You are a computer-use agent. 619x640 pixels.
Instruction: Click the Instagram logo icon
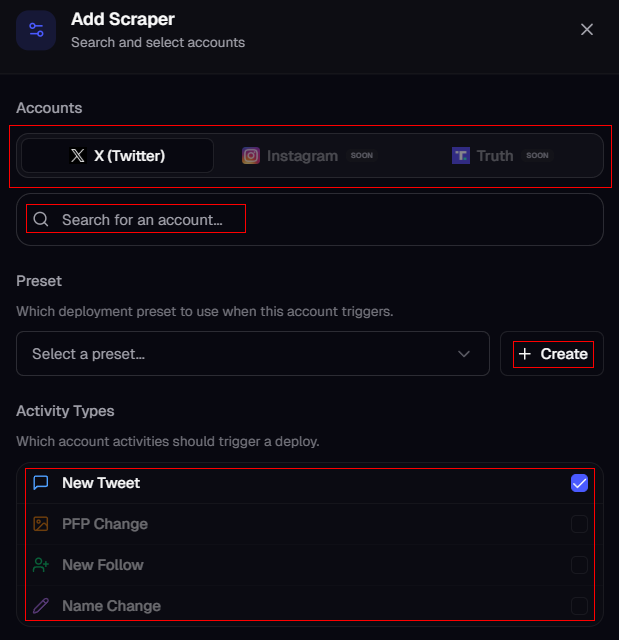tap(251, 156)
